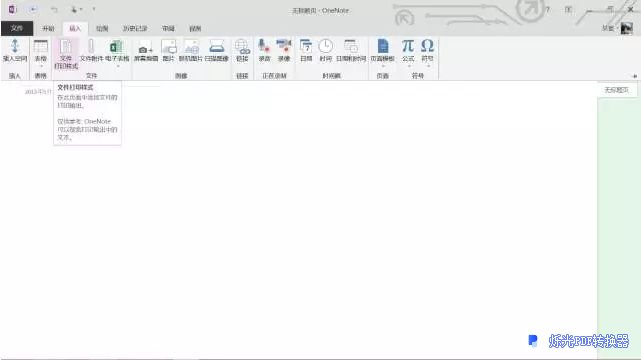Choose the Scanned Image icon

pyautogui.click(x=216, y=47)
